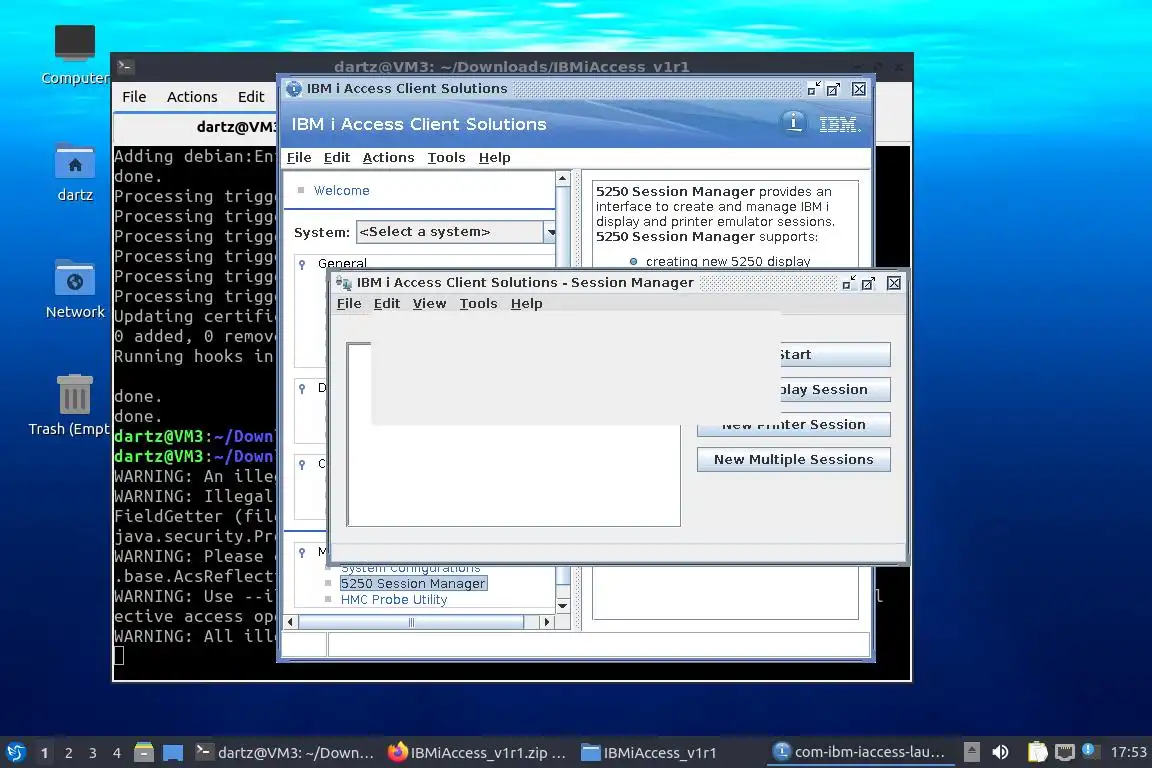
Task: Open the terminal window's Actions menu
Action: click(x=192, y=97)
